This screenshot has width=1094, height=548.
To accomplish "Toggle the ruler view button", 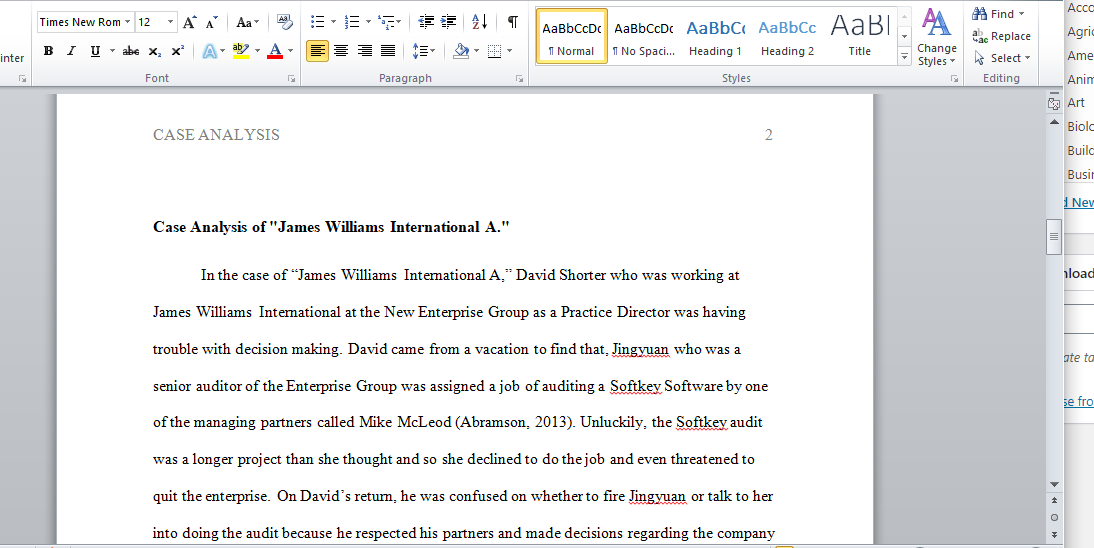I will click(x=1054, y=103).
